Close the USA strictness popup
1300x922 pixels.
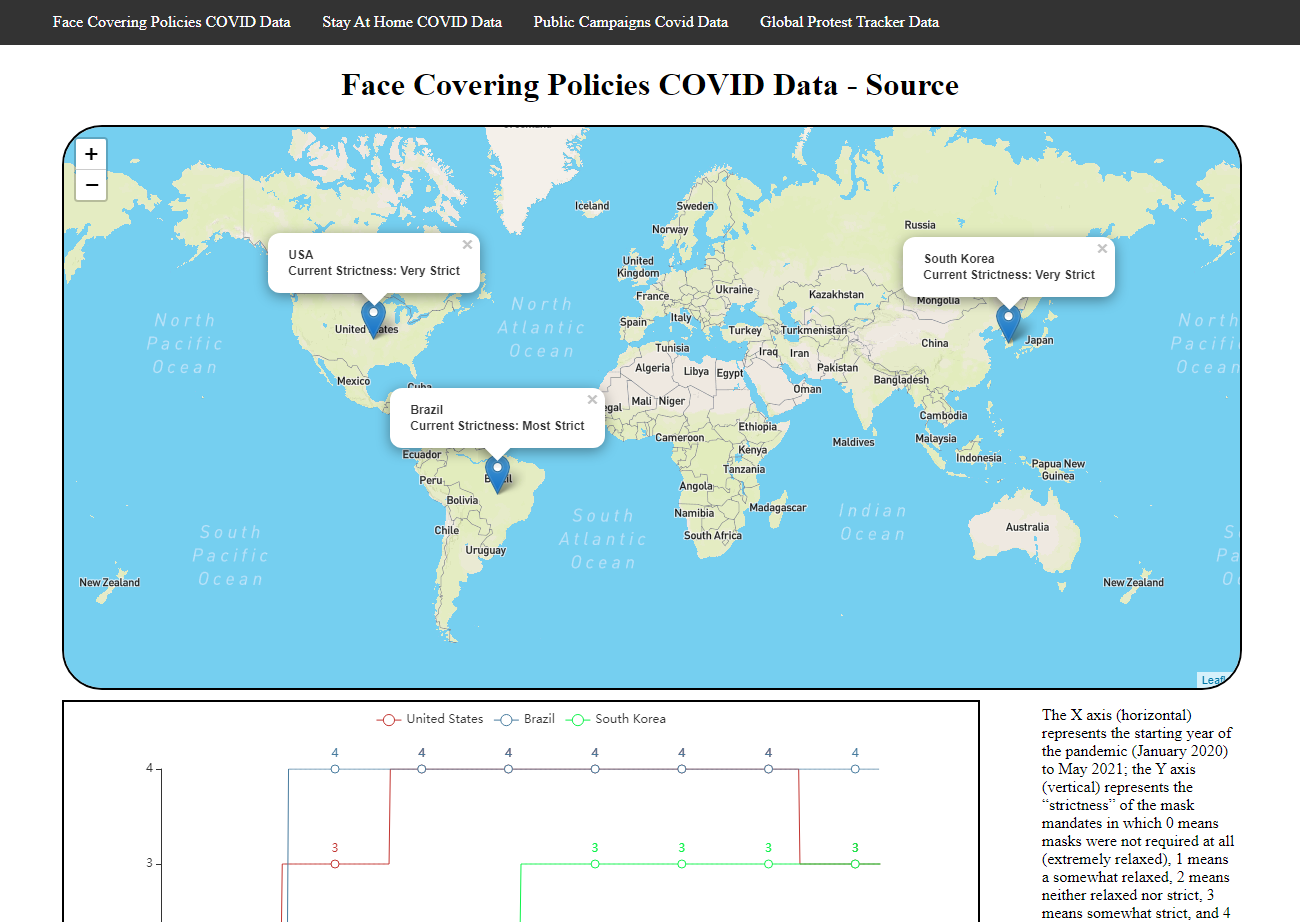tap(467, 244)
